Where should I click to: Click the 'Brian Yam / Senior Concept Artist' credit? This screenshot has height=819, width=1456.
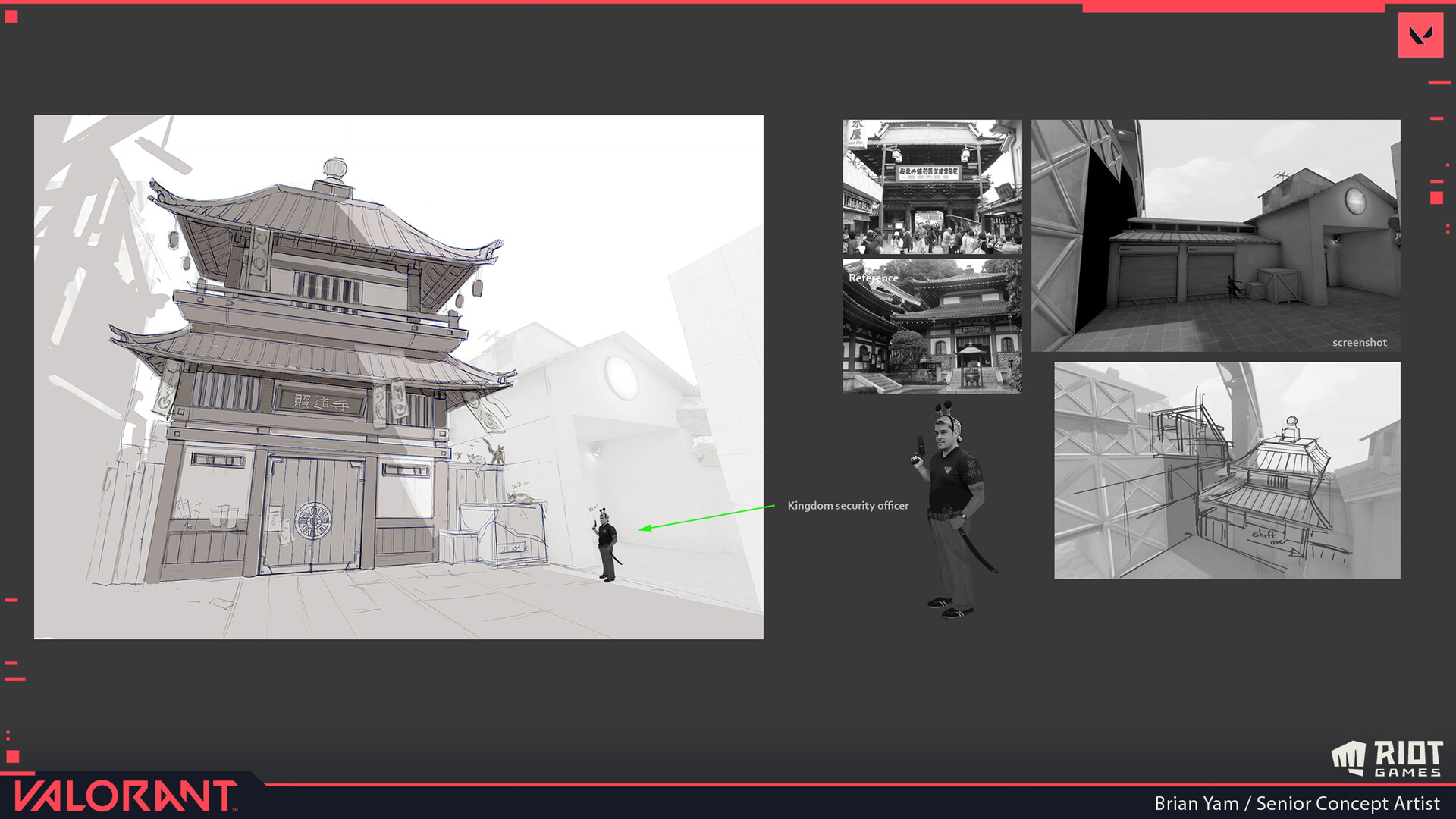coord(1297,803)
